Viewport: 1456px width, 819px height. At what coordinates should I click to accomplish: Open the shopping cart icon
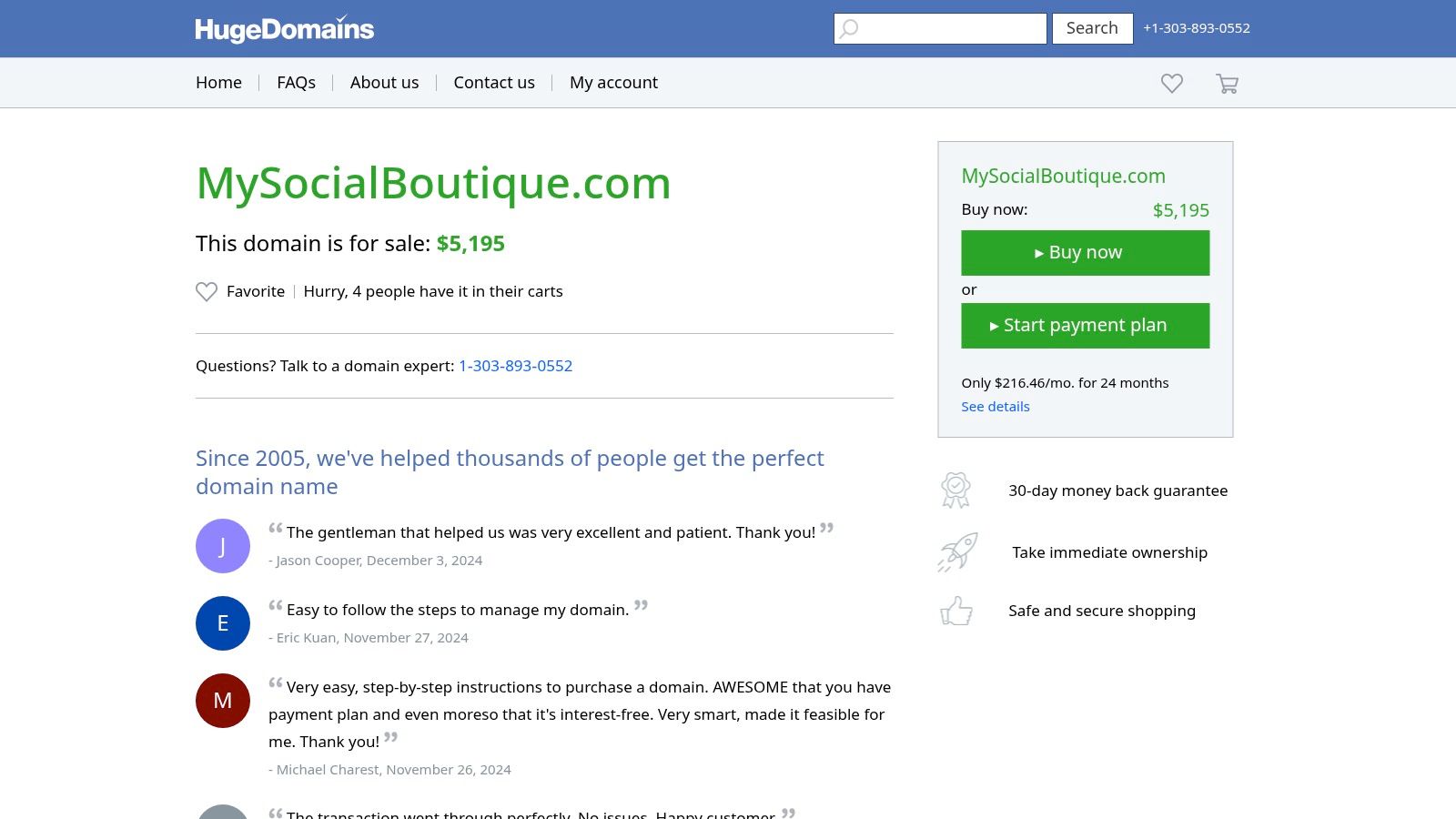coord(1227,83)
